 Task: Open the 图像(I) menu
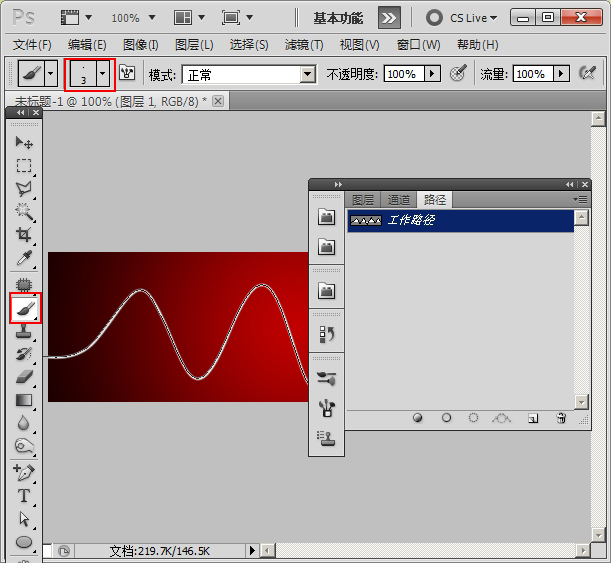point(140,45)
